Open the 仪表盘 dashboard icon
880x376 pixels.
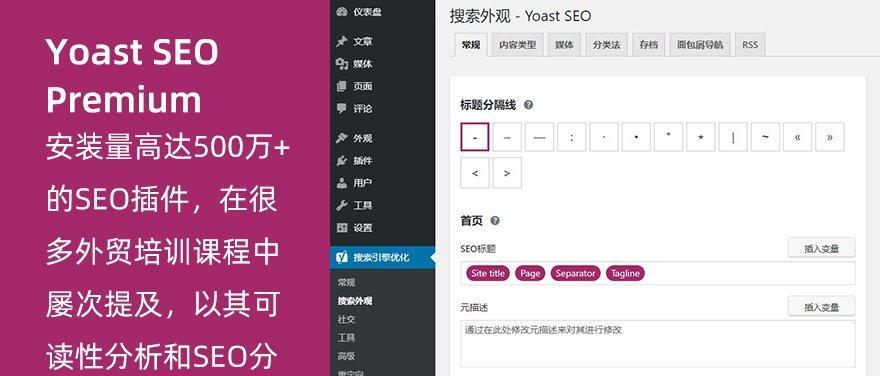[341, 12]
